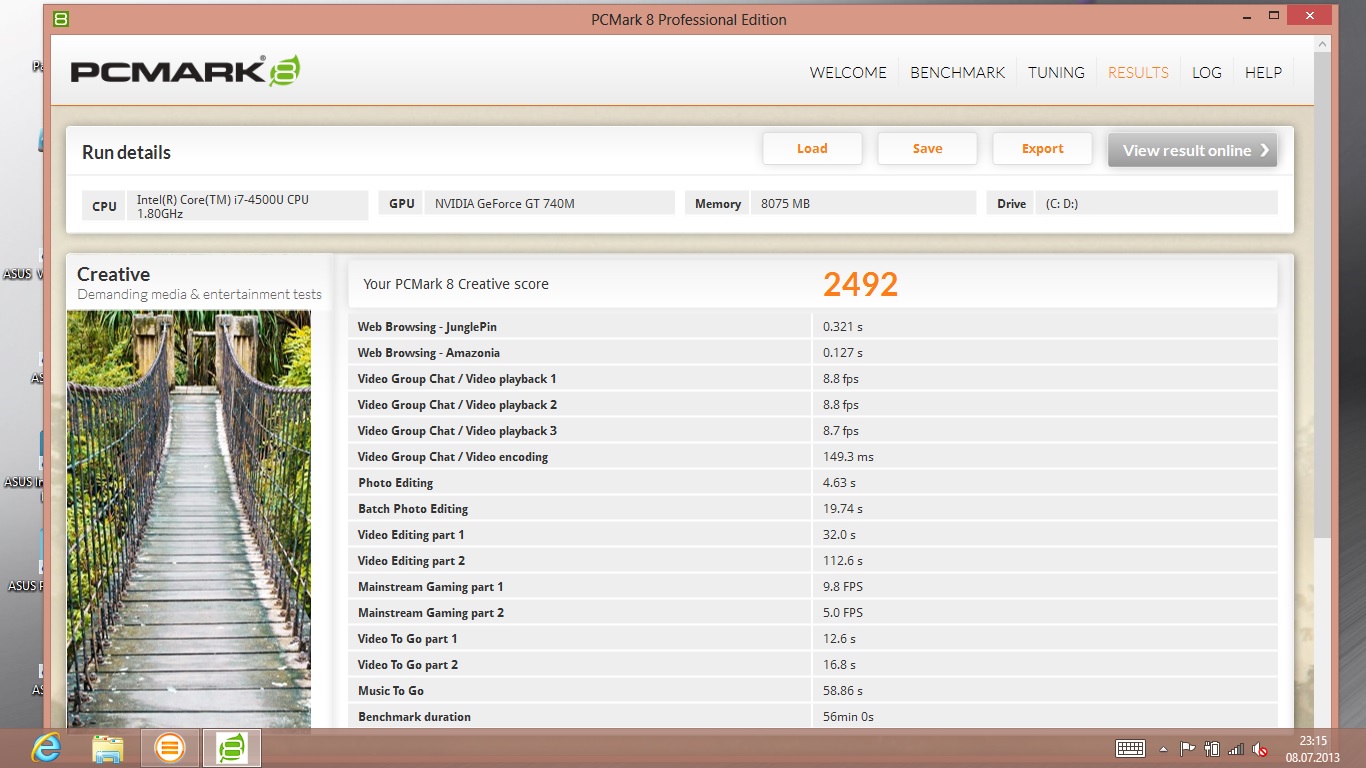Select the Benchmark duration row
The image size is (1366, 768).
tap(812, 717)
